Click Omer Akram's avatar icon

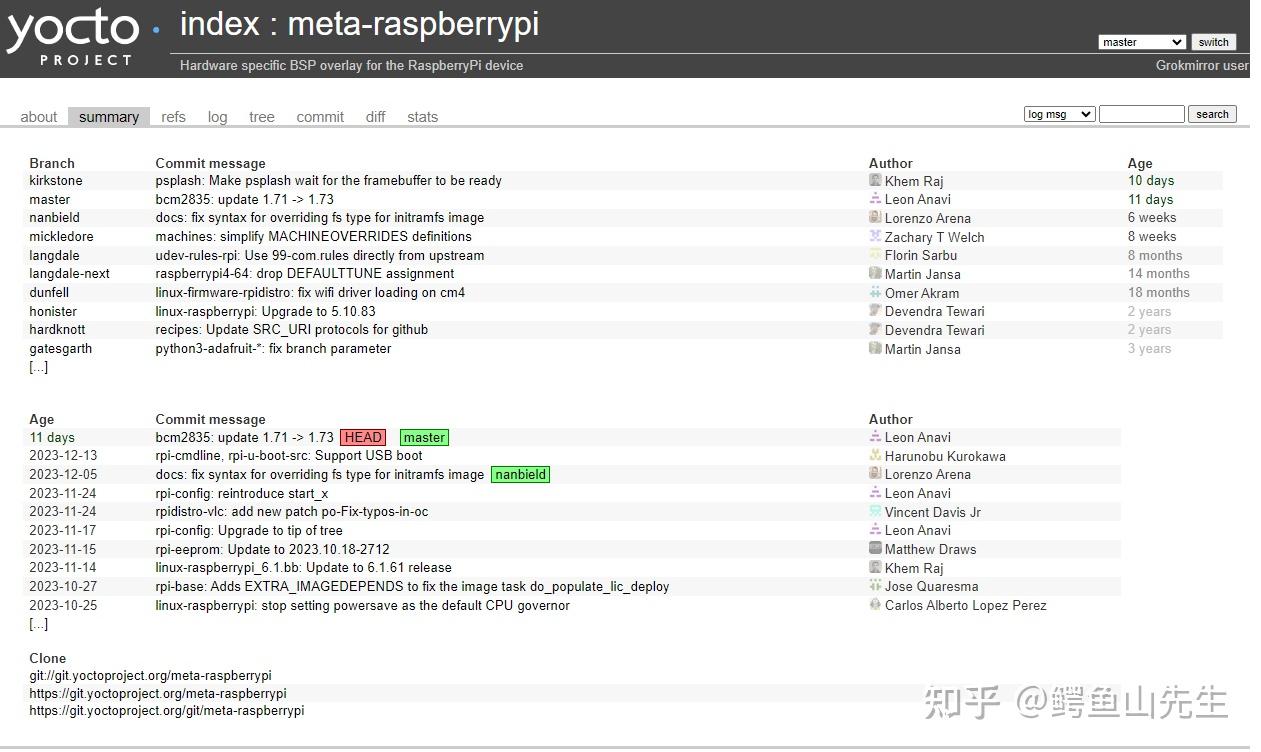coord(875,293)
